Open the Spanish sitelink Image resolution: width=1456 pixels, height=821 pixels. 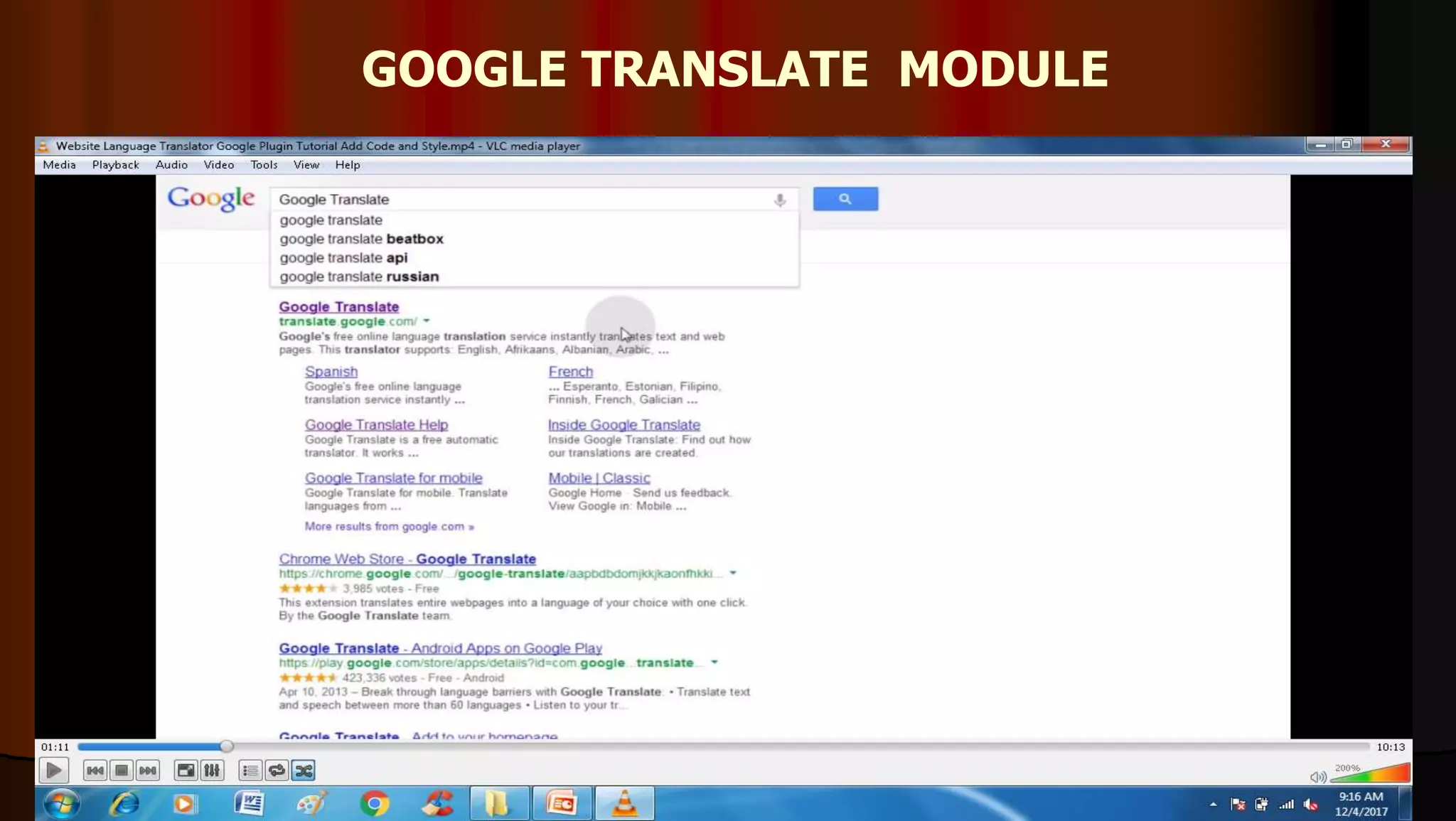[331, 372]
